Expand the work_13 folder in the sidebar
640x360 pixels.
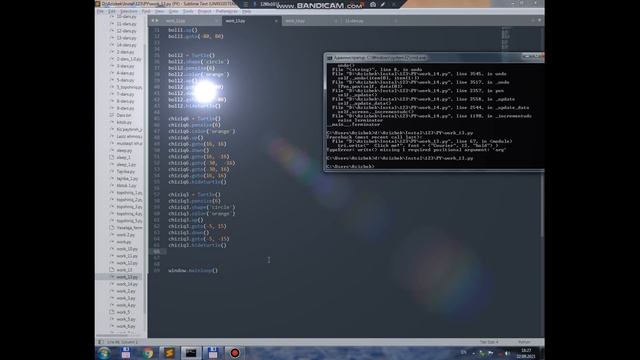click(124, 270)
